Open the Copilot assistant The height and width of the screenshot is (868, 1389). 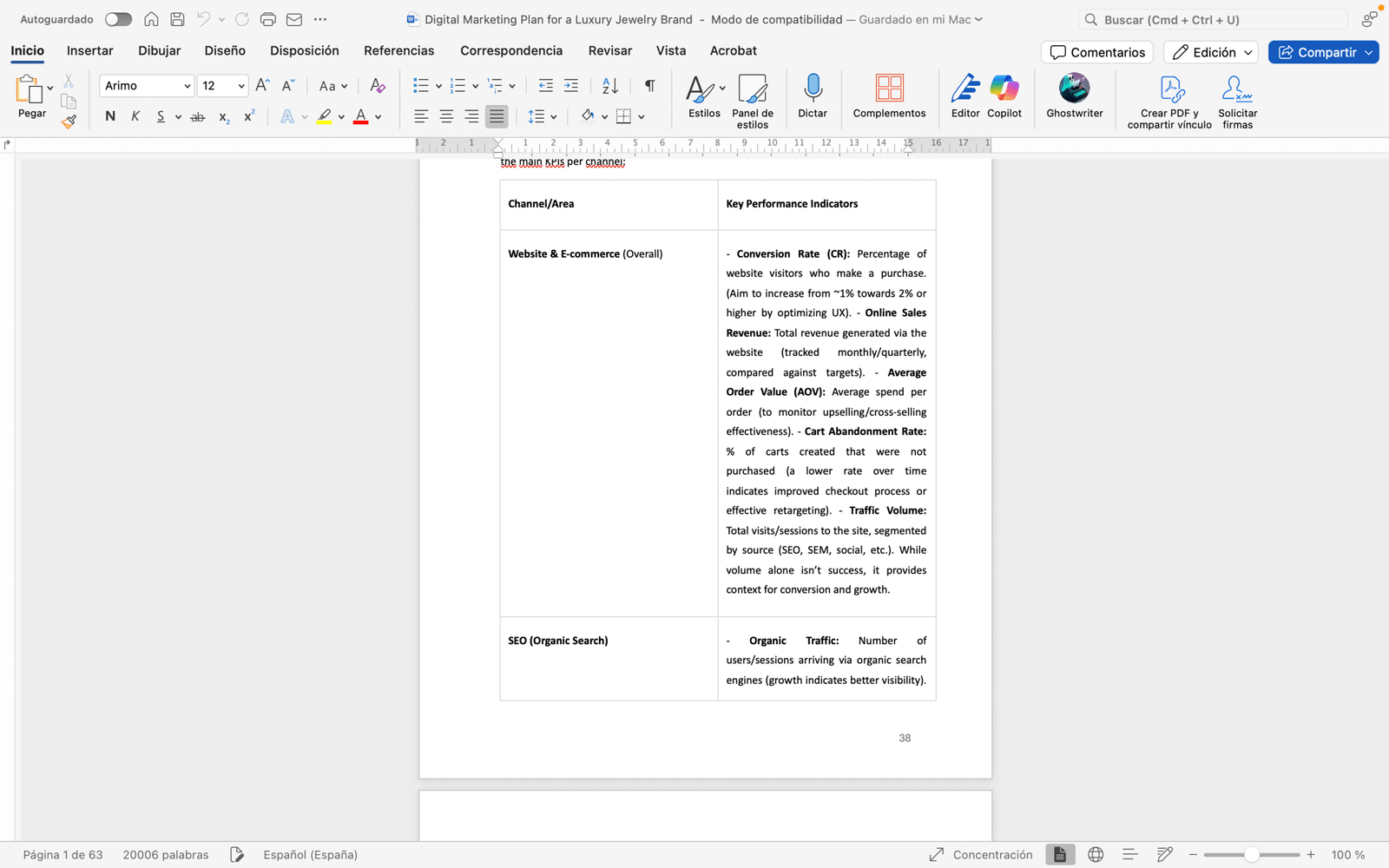1004,89
